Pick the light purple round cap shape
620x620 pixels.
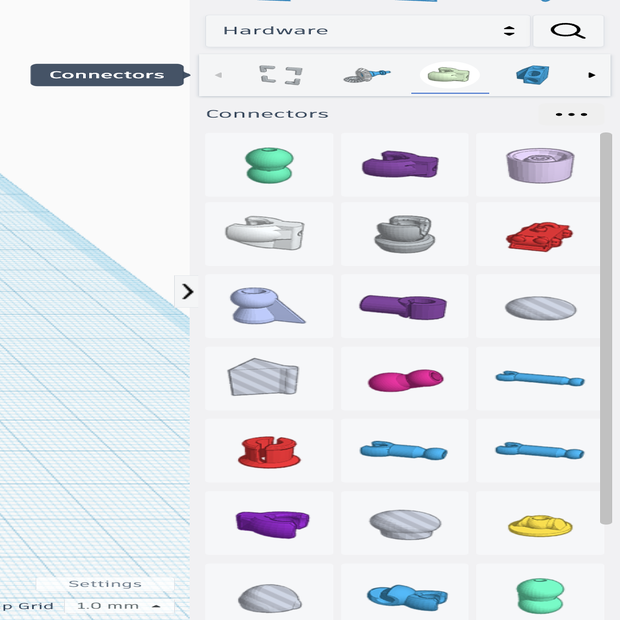pyautogui.click(x=539, y=164)
